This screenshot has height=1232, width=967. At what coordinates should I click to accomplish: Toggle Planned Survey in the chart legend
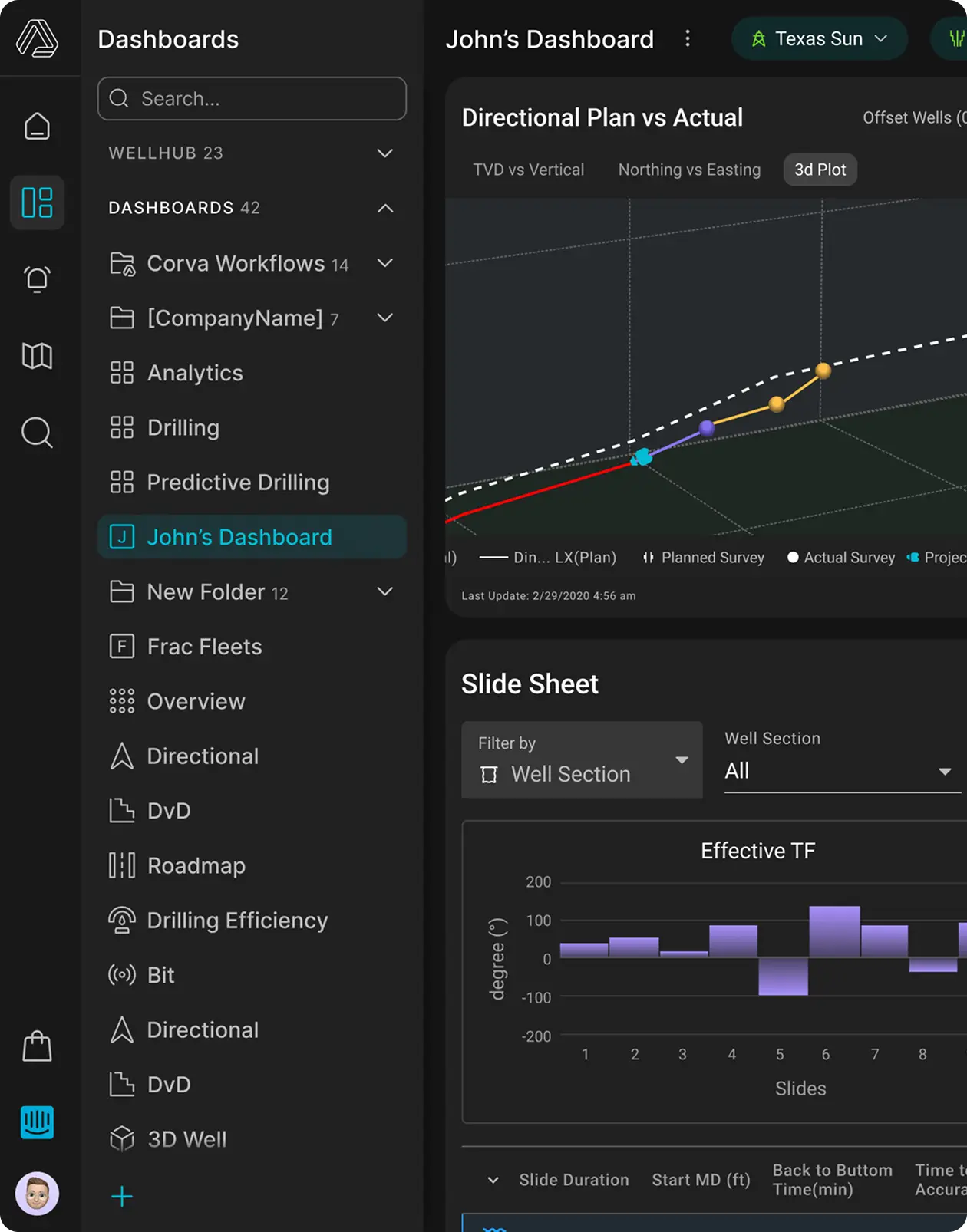(x=704, y=558)
